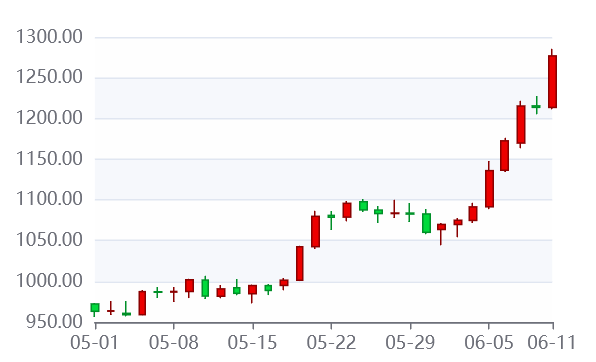
Task: Select the tall red candle near 05-05 bottom
Action: point(142,303)
